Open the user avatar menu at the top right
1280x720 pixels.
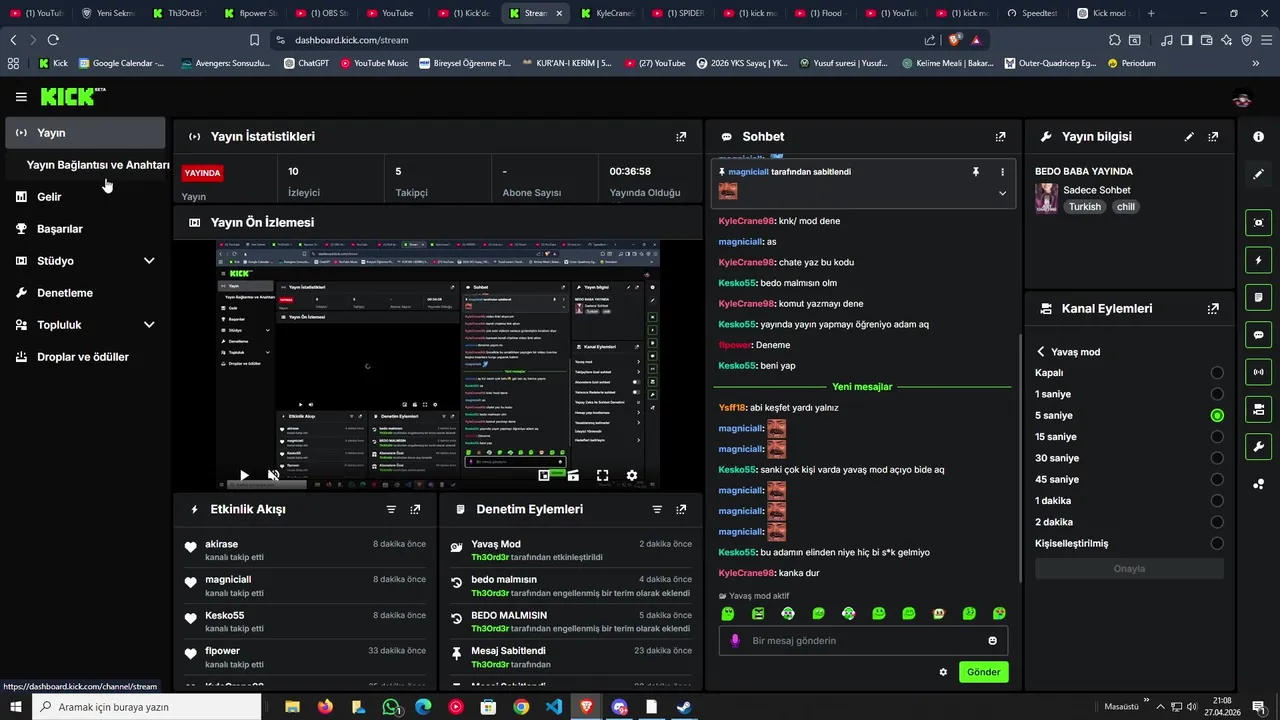pos(1241,99)
